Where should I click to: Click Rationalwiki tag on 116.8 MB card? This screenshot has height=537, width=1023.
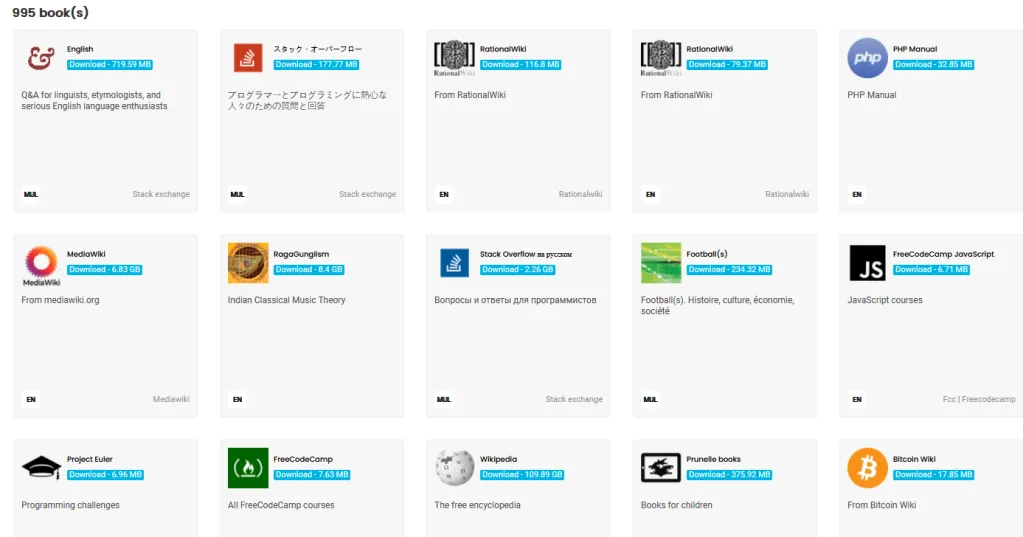coord(581,194)
